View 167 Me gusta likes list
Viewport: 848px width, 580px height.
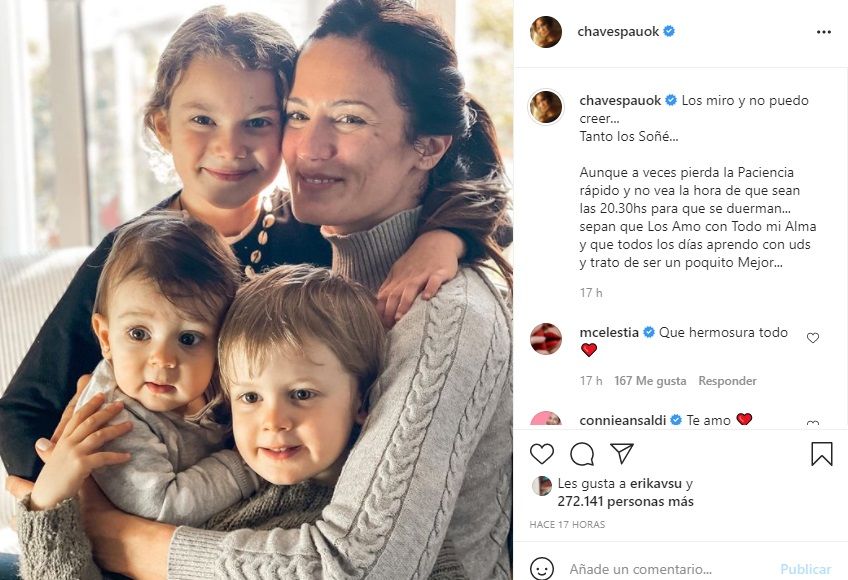650,381
